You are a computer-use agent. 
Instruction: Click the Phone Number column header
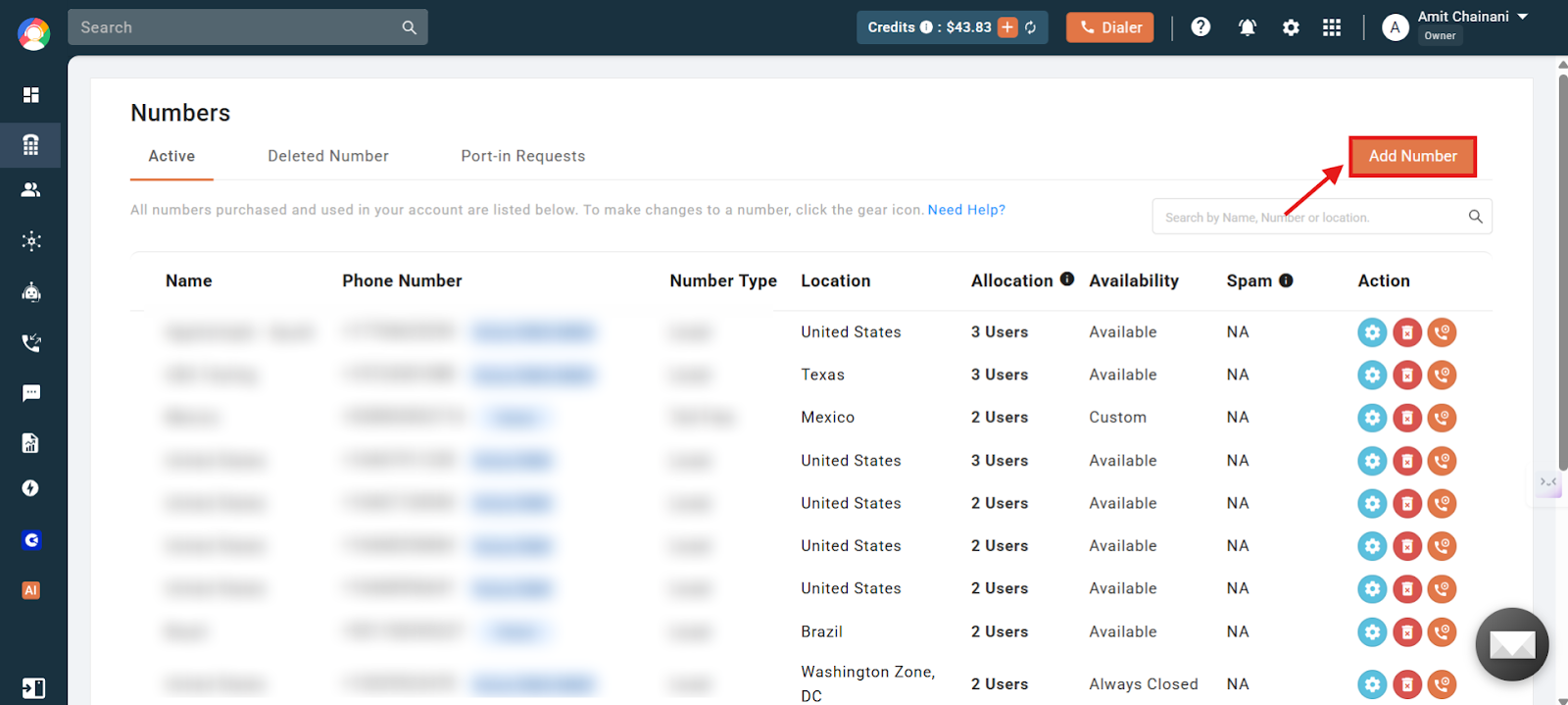click(x=402, y=280)
